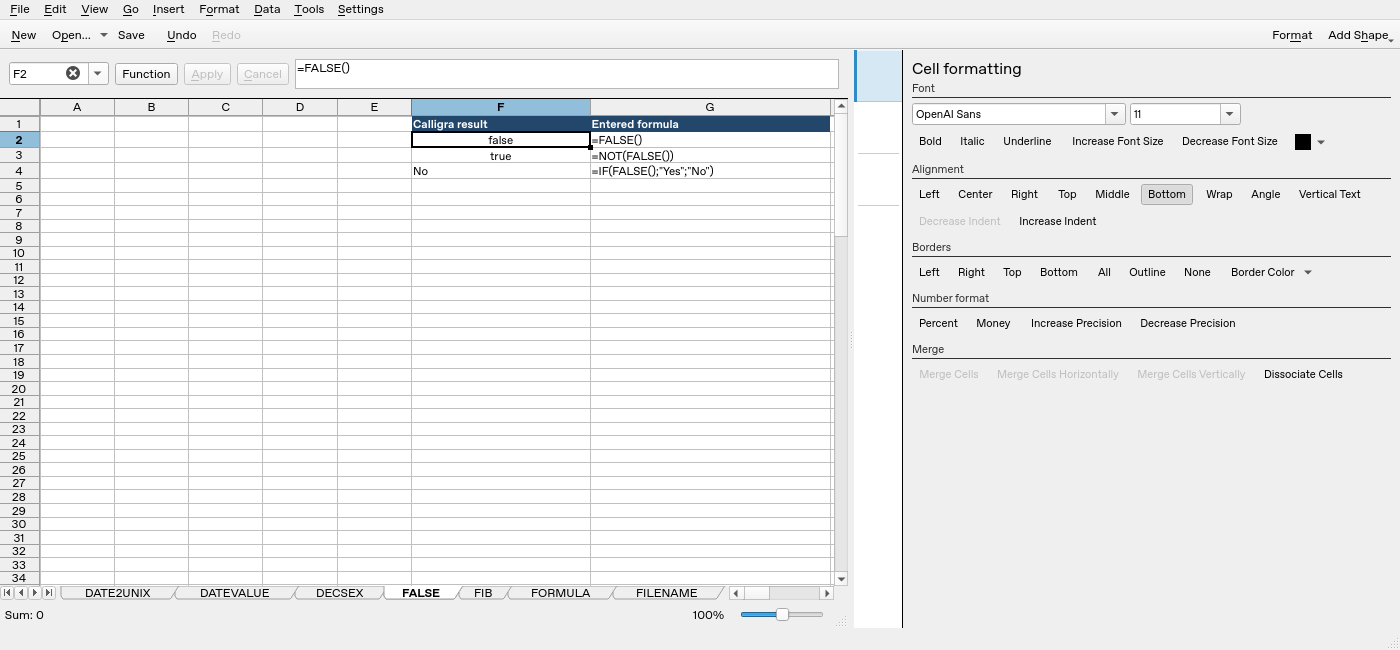Click the formula input field

tap(566, 74)
